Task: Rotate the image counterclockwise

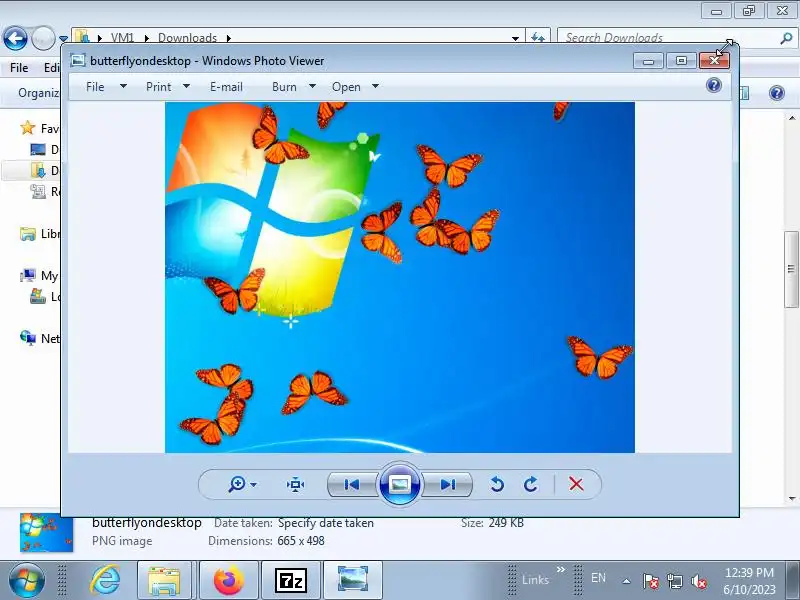Action: point(496,484)
